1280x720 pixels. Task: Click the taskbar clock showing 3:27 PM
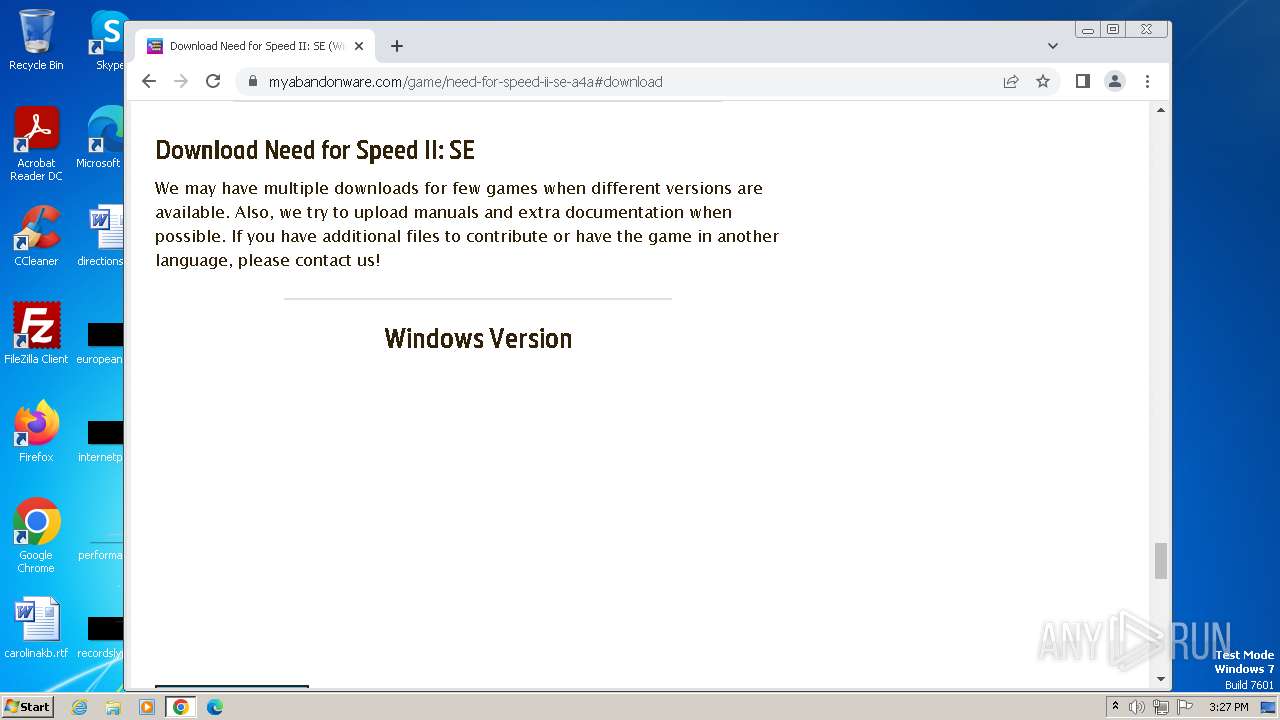click(x=1229, y=707)
